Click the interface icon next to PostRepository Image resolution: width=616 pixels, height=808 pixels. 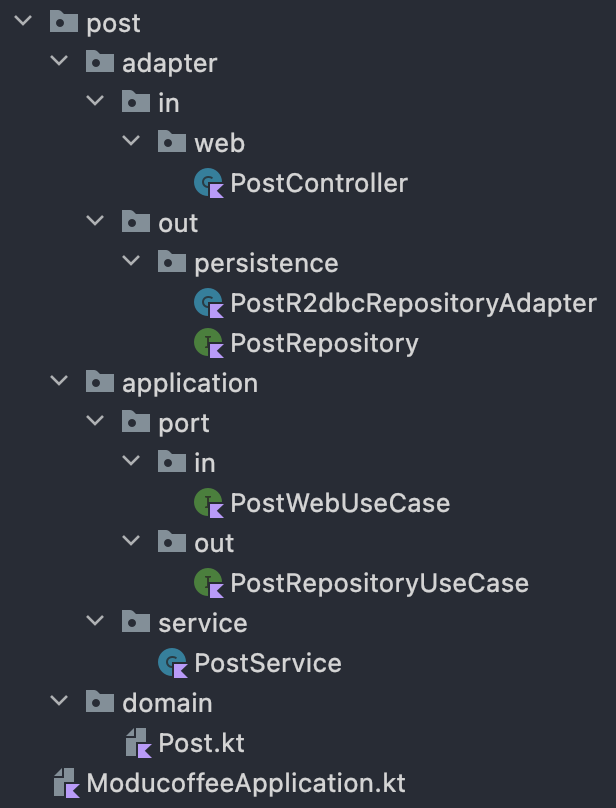(x=207, y=343)
